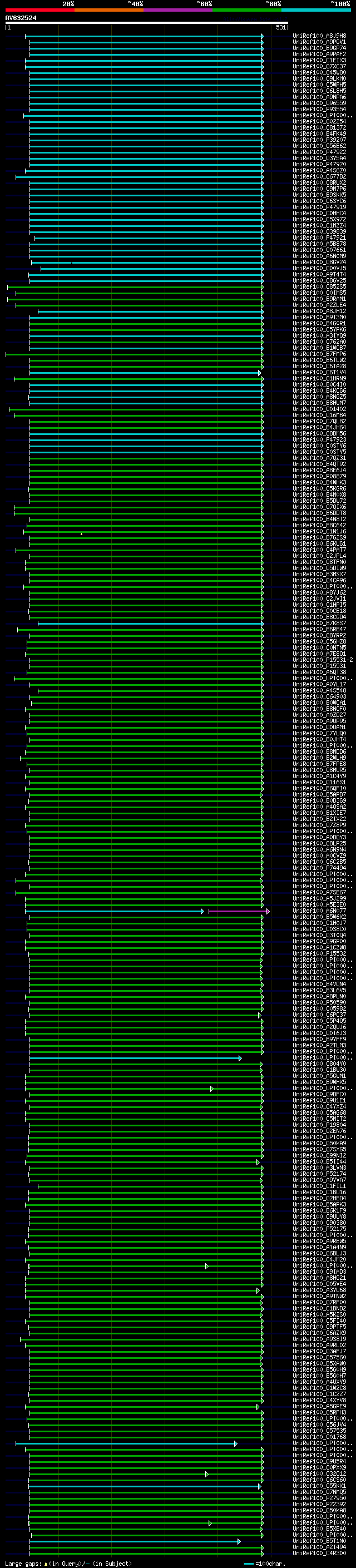
Task: Click the UniRef100_C1N1J6 entry
Action: point(319,531)
